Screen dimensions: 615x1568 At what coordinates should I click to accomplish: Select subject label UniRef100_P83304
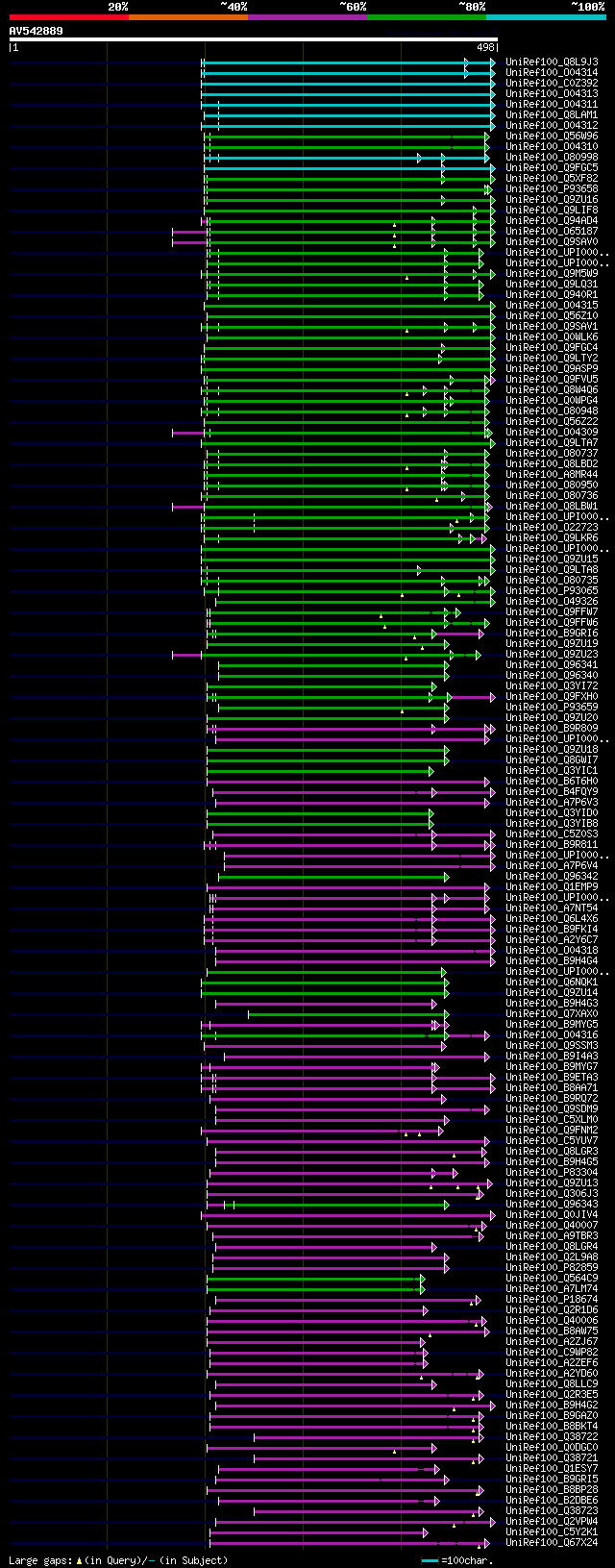552,1172
